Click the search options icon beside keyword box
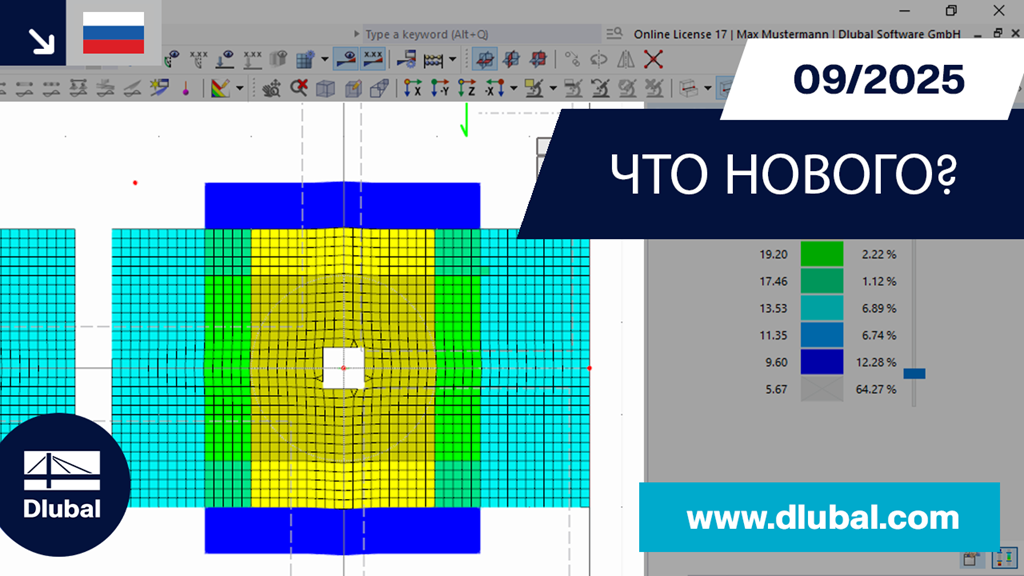This screenshot has height=576, width=1024. click(613, 33)
